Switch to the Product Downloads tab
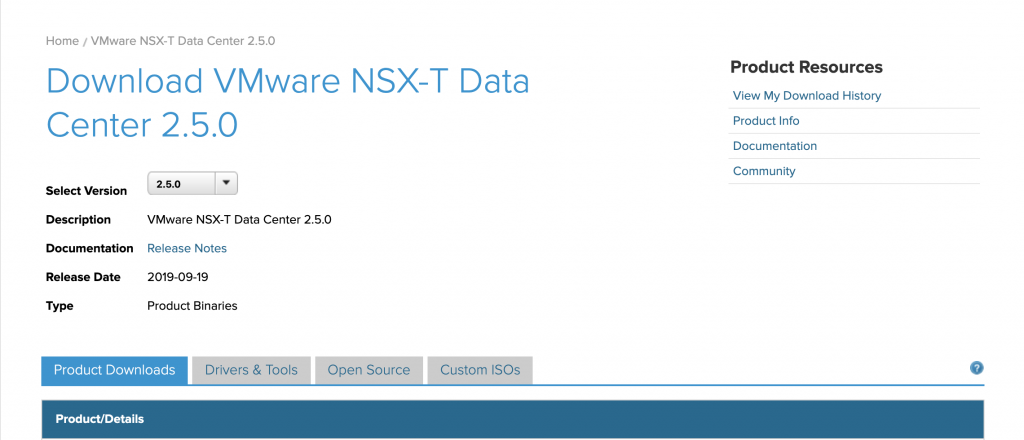The image size is (1024, 440). (114, 370)
